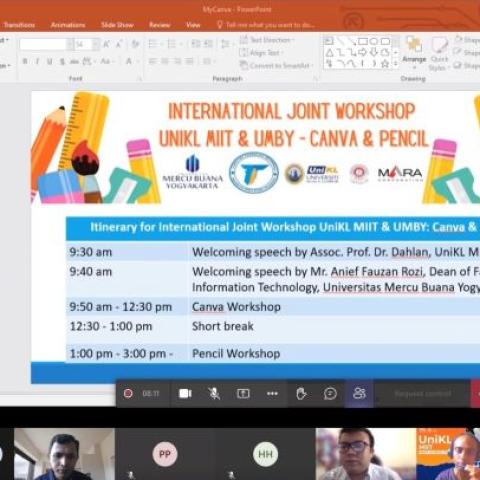
Task: Select participant video with UniKL background
Action: pyautogui.click(x=448, y=454)
